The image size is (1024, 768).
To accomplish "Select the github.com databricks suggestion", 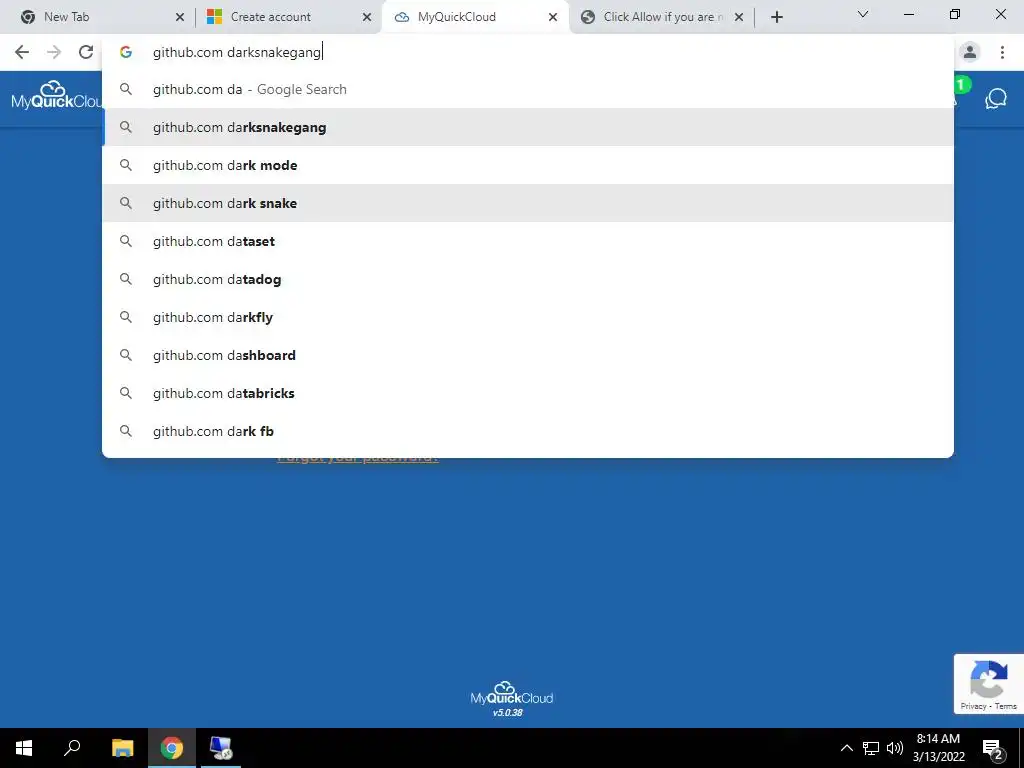I will tap(528, 393).
